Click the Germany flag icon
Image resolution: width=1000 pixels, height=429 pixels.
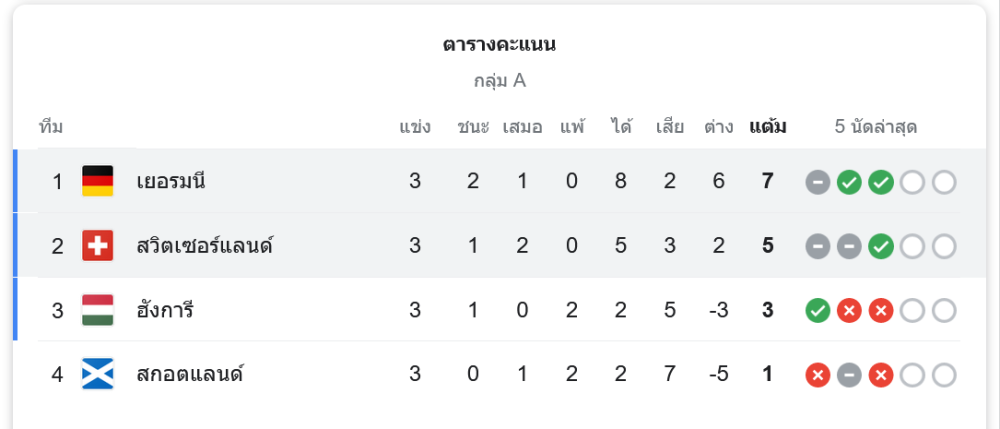tap(98, 181)
